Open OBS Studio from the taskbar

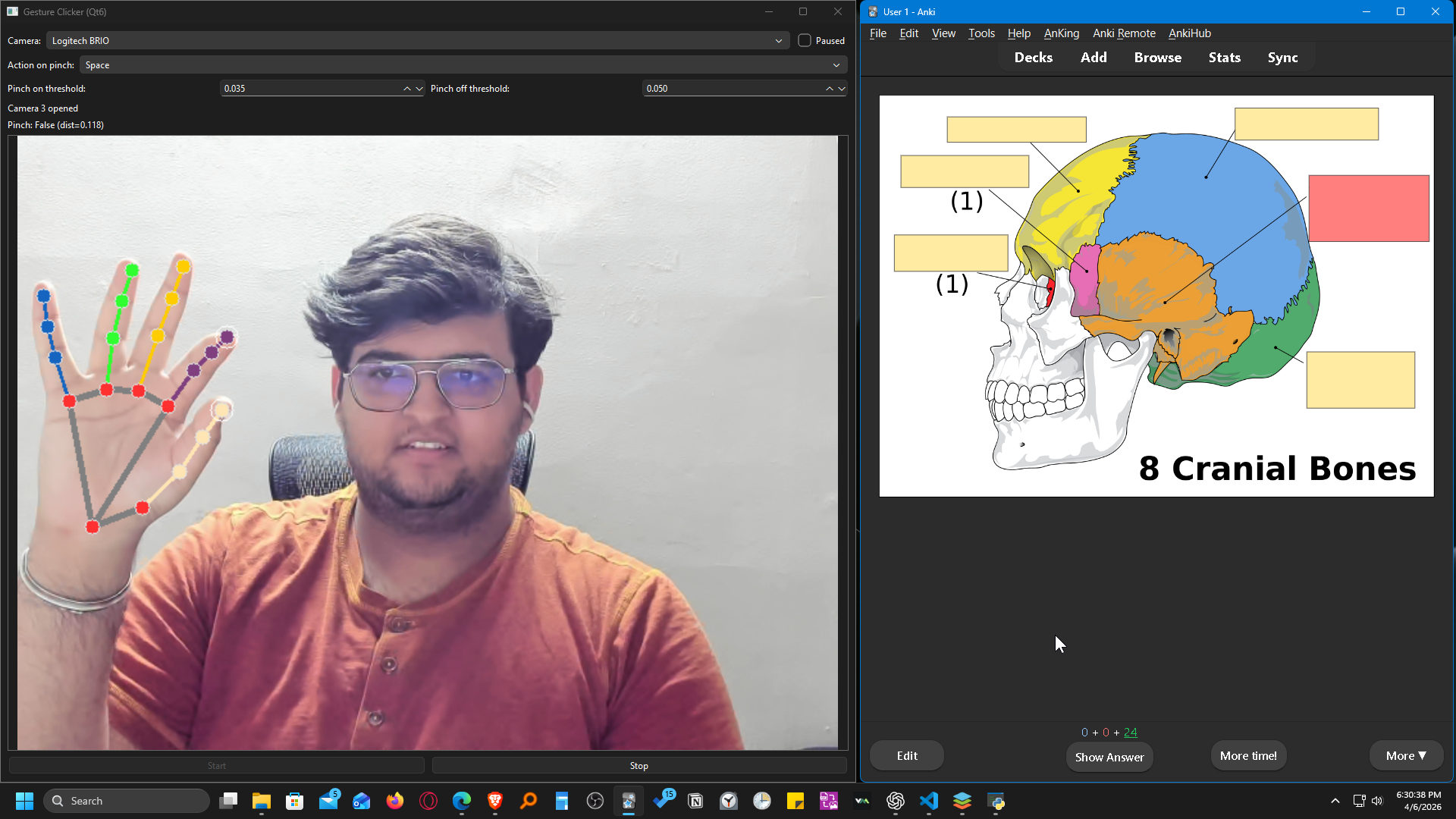595,800
